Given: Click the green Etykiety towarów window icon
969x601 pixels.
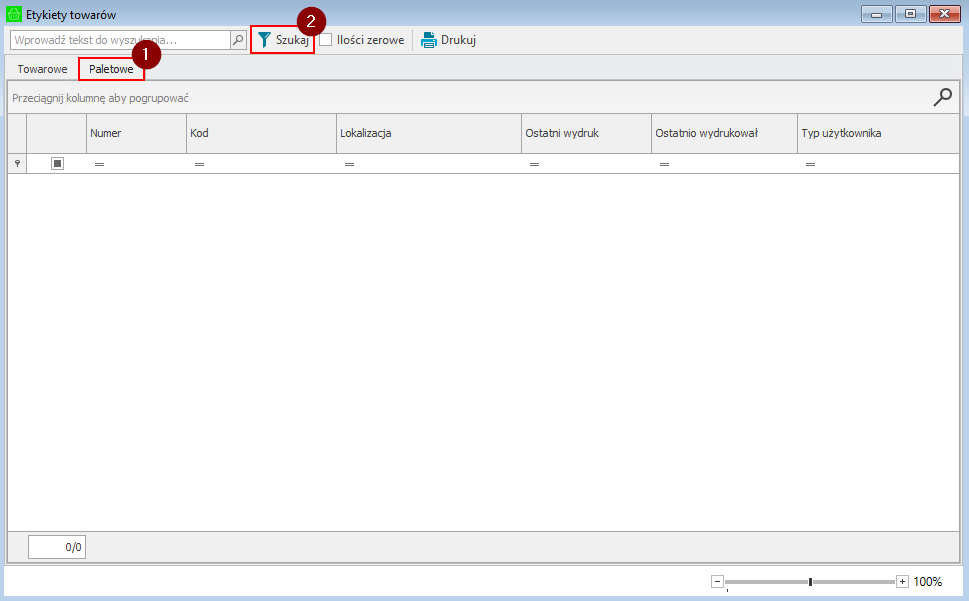Looking at the screenshot, I should 14,14.
